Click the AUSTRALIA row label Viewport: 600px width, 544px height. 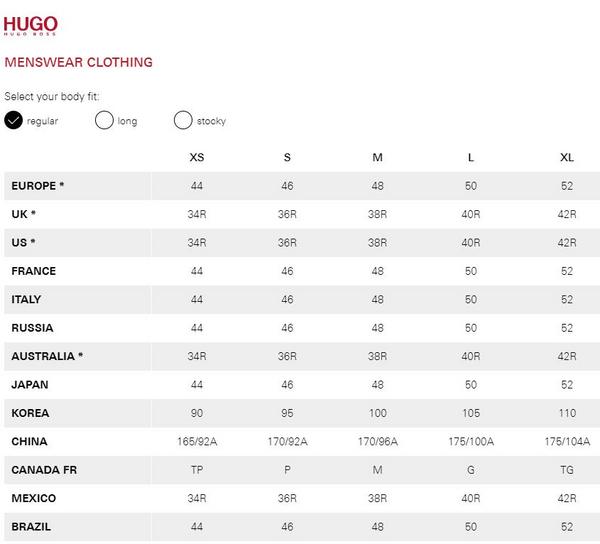(47, 356)
